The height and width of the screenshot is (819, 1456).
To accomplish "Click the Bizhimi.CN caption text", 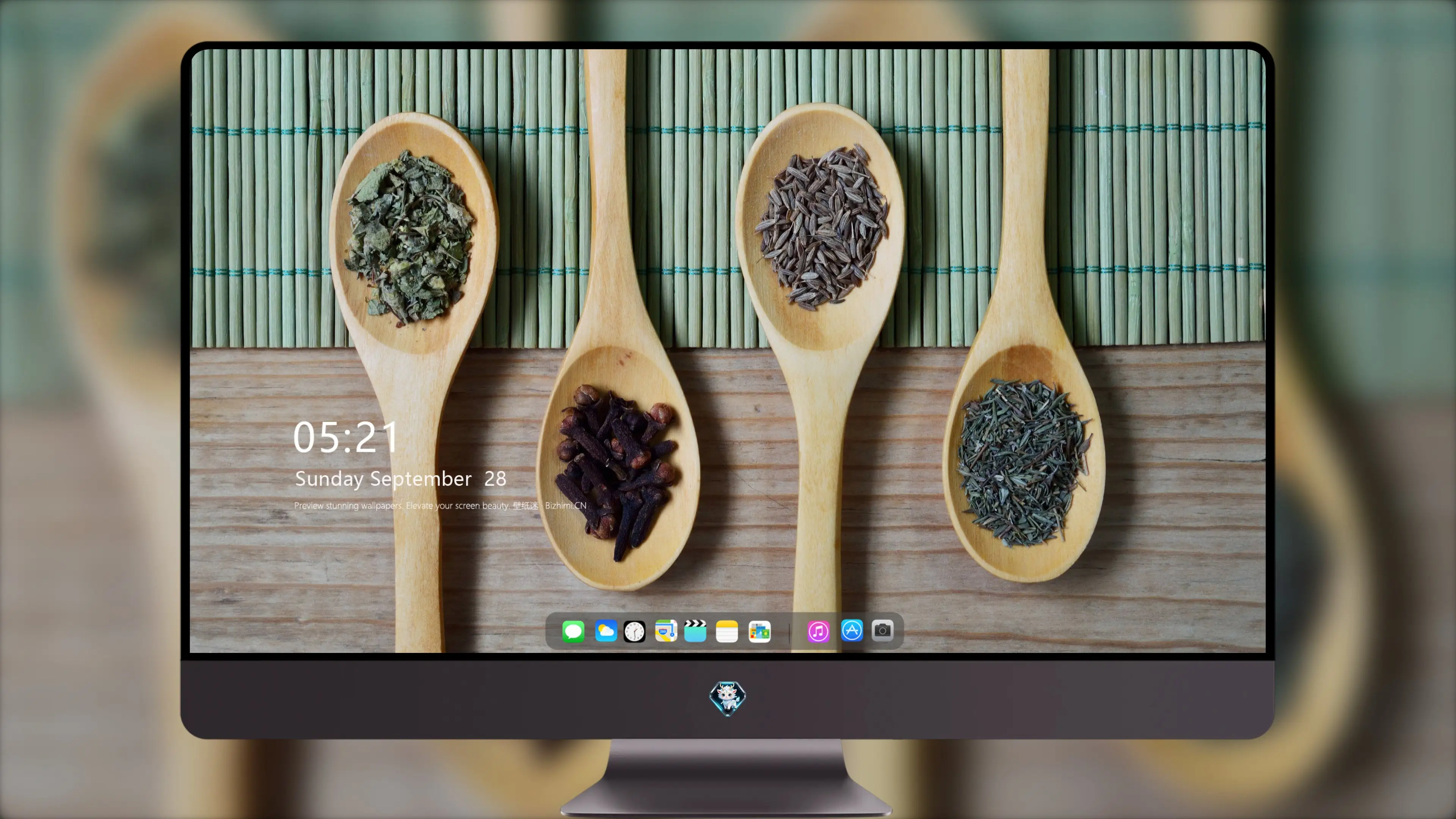I will pos(566,505).
